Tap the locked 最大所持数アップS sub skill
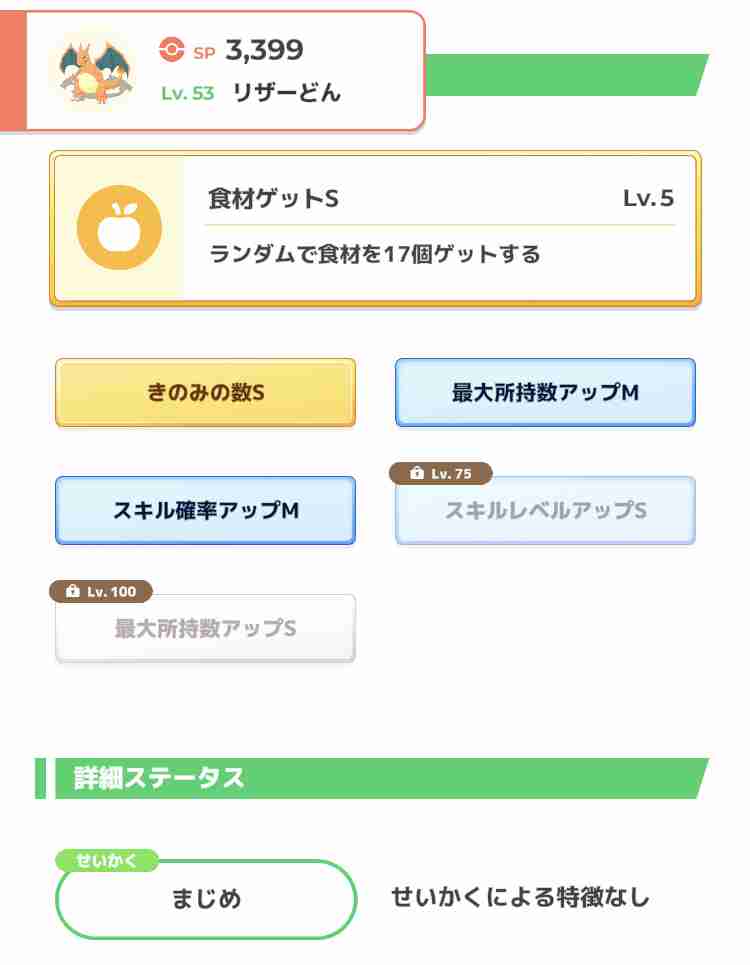750x965 pixels. coord(205,628)
